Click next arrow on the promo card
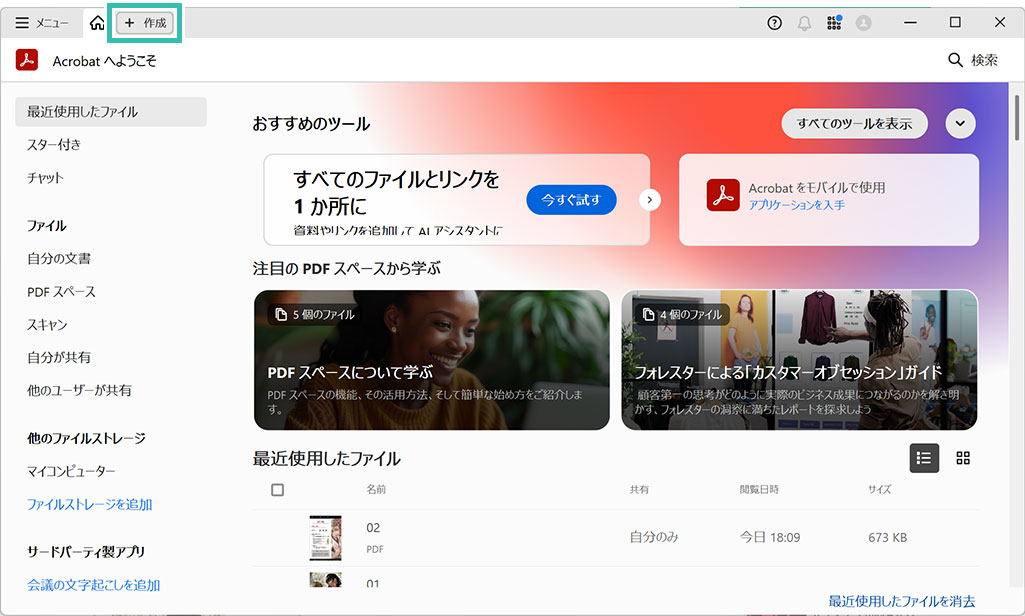 click(650, 200)
